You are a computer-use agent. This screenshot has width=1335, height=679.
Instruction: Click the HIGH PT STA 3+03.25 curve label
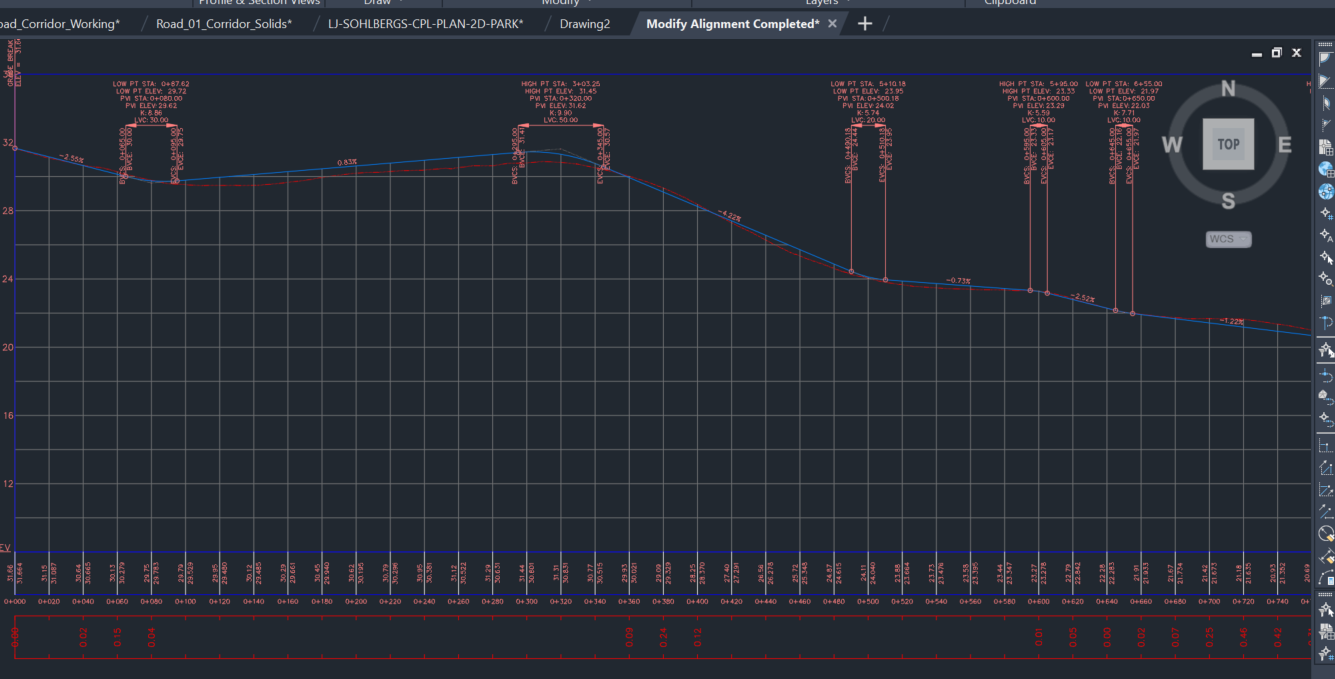tap(561, 84)
